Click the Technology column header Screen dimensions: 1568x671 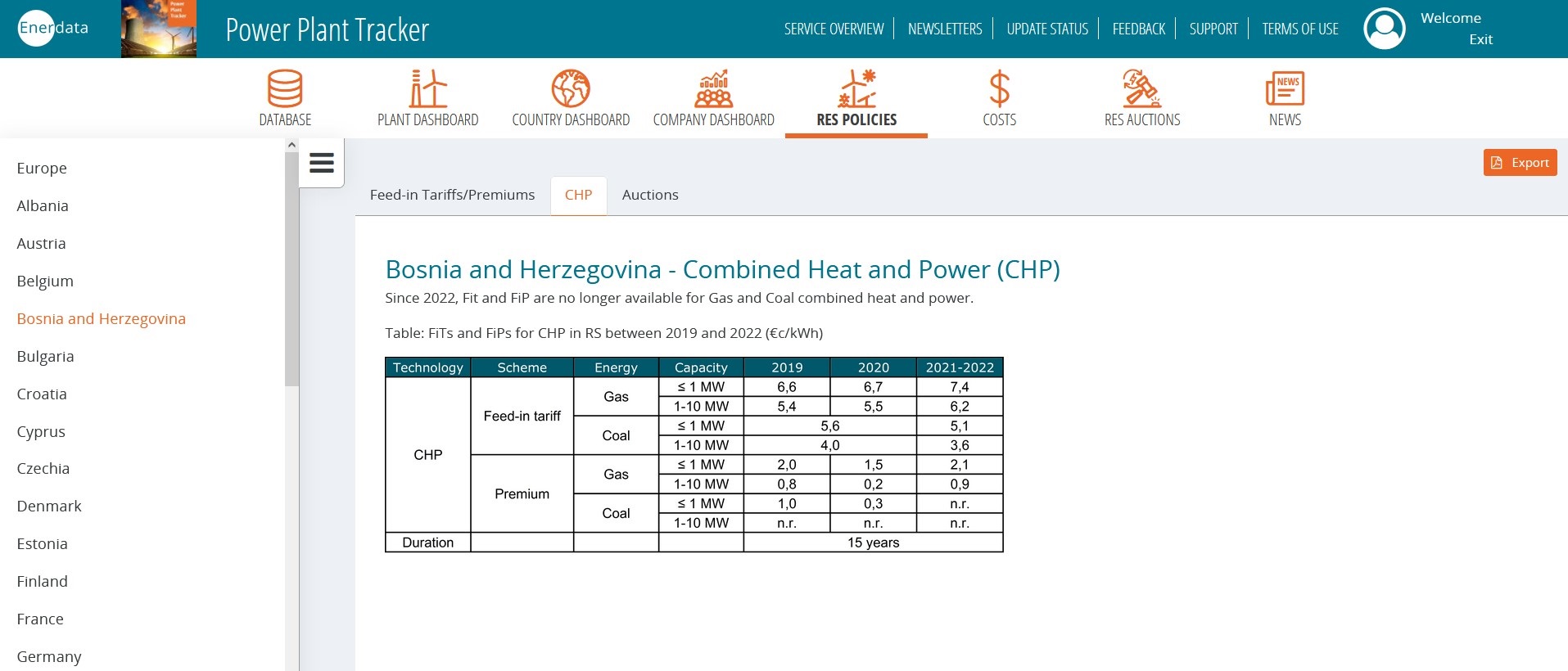click(427, 367)
